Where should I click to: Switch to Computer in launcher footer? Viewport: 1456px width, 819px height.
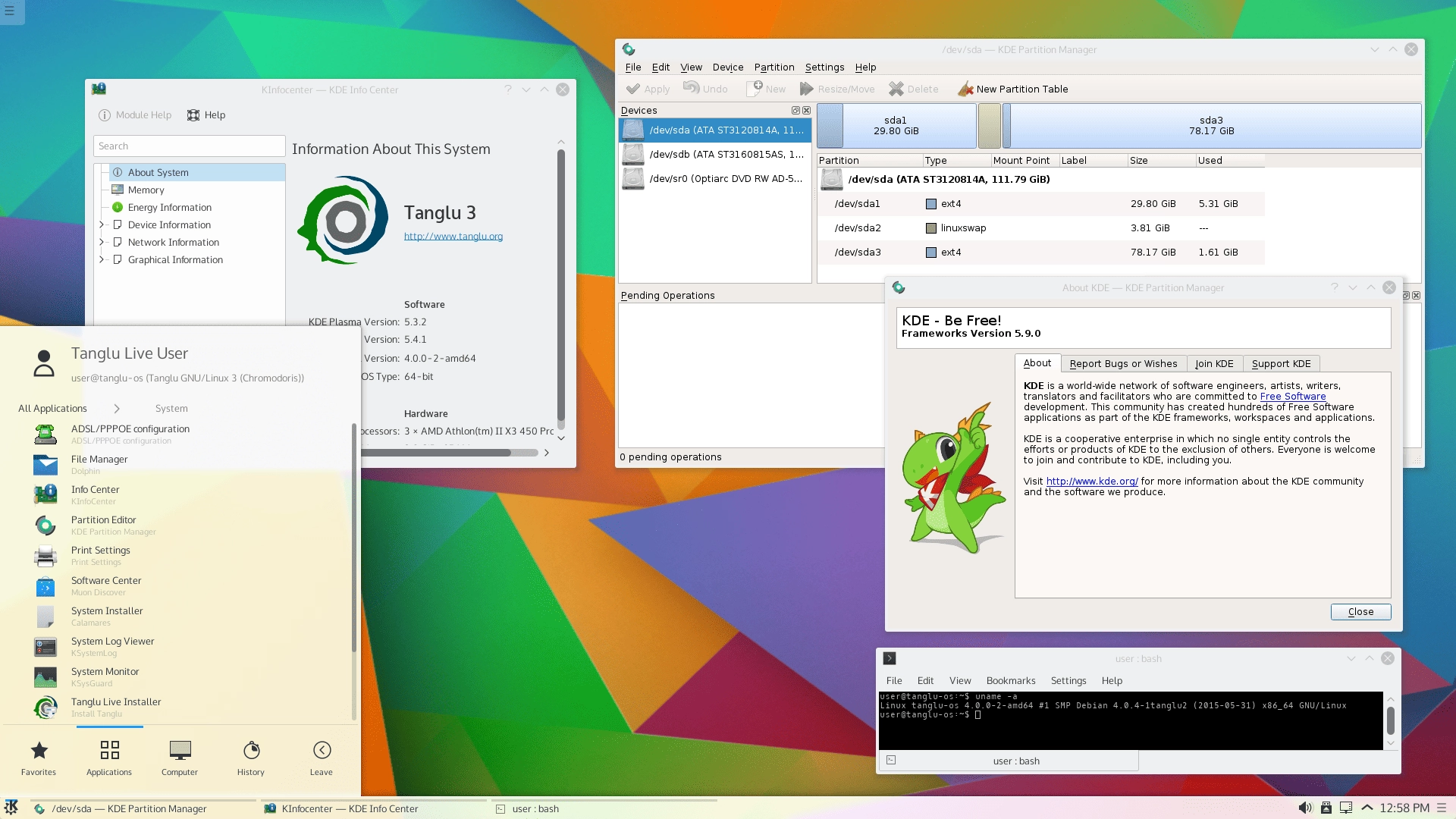click(x=180, y=758)
